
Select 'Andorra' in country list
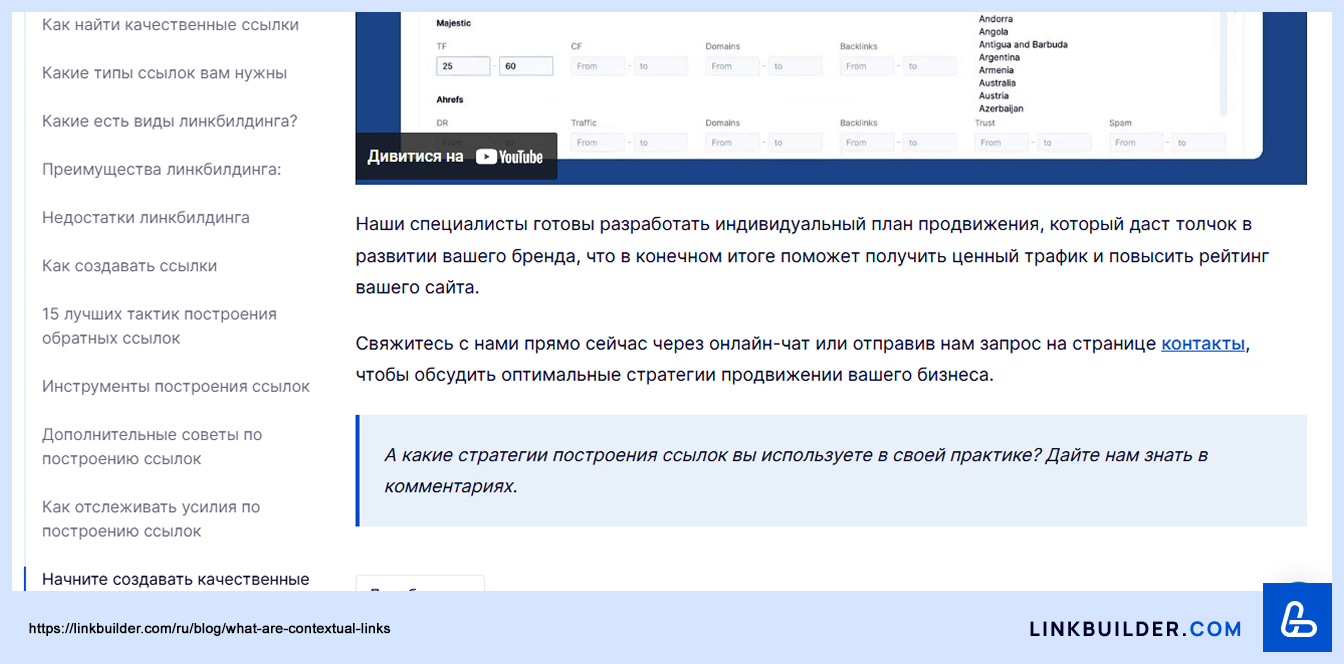[x=996, y=19]
